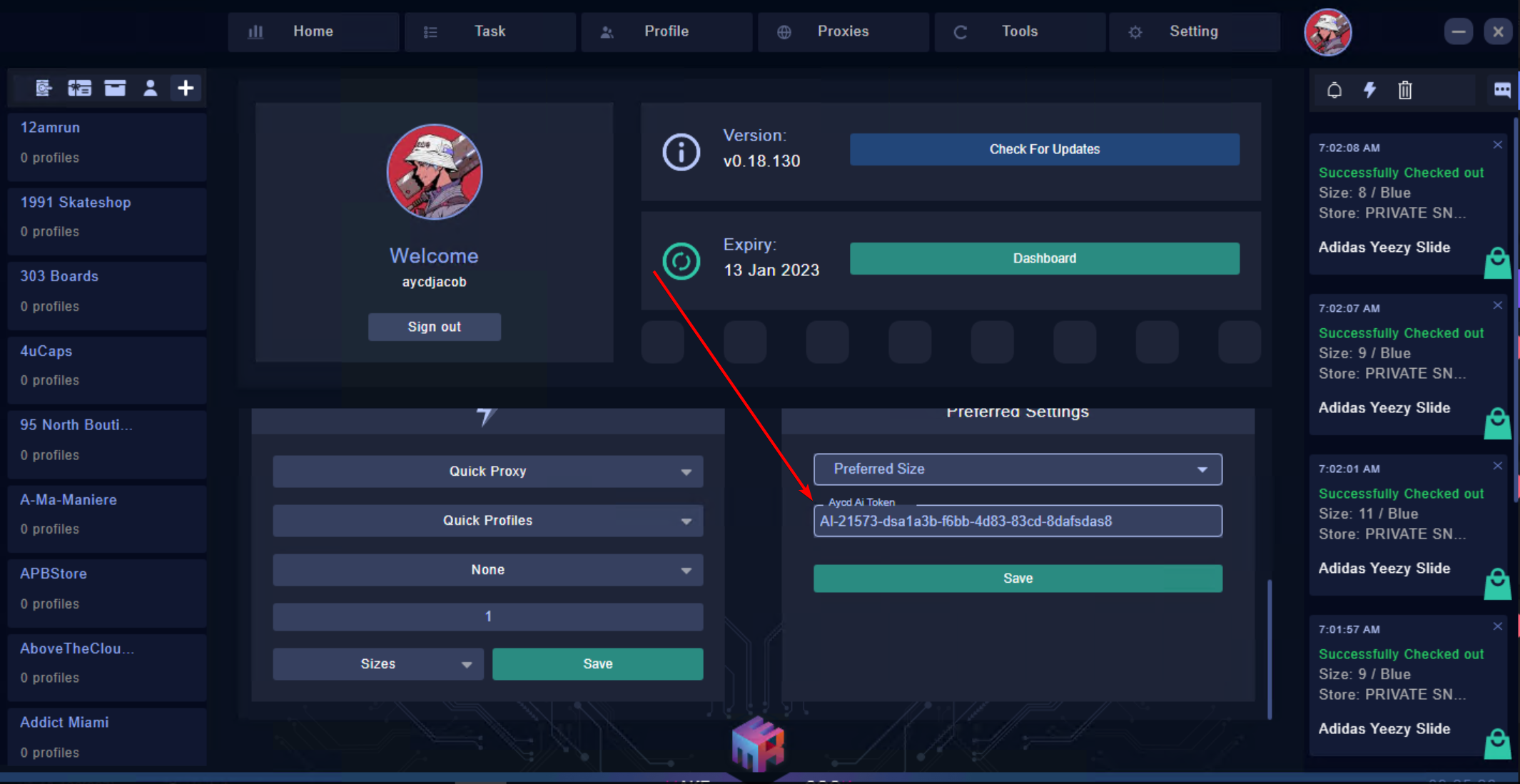Clear notifications with the trash icon
Image resolution: width=1520 pixels, height=784 pixels.
pos(1404,90)
